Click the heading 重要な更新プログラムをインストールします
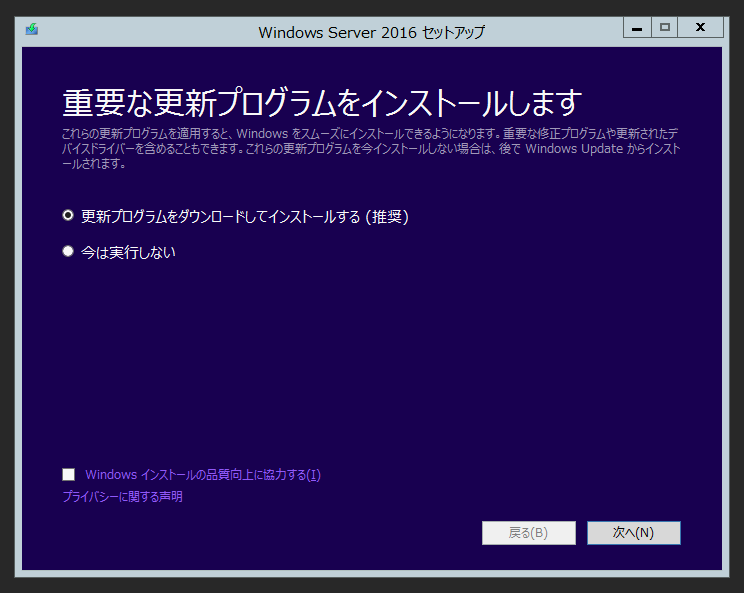Viewport: 744px width, 593px height. 322,103
